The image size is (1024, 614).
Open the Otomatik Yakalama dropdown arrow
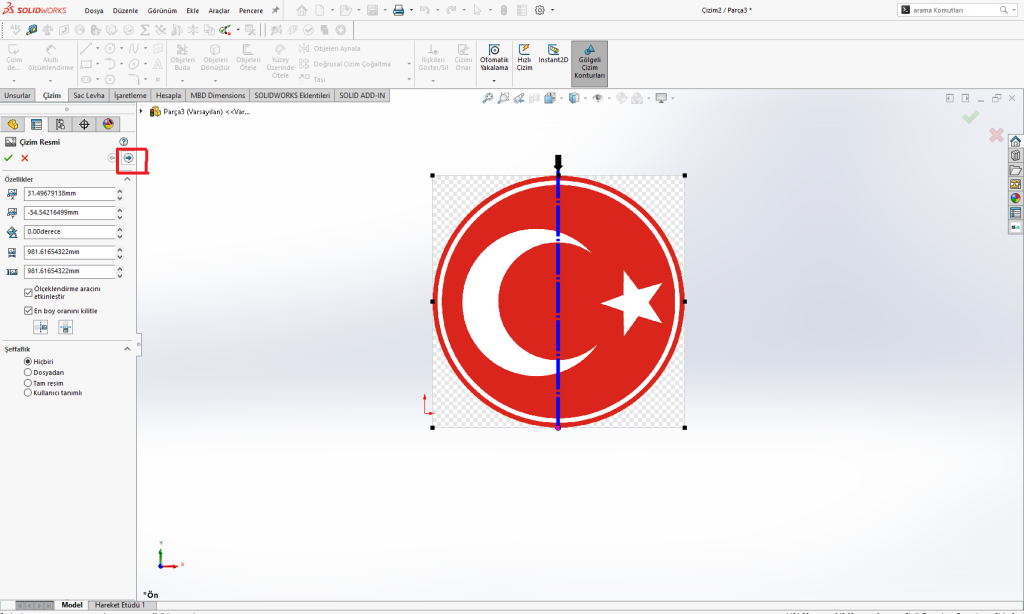(494, 79)
